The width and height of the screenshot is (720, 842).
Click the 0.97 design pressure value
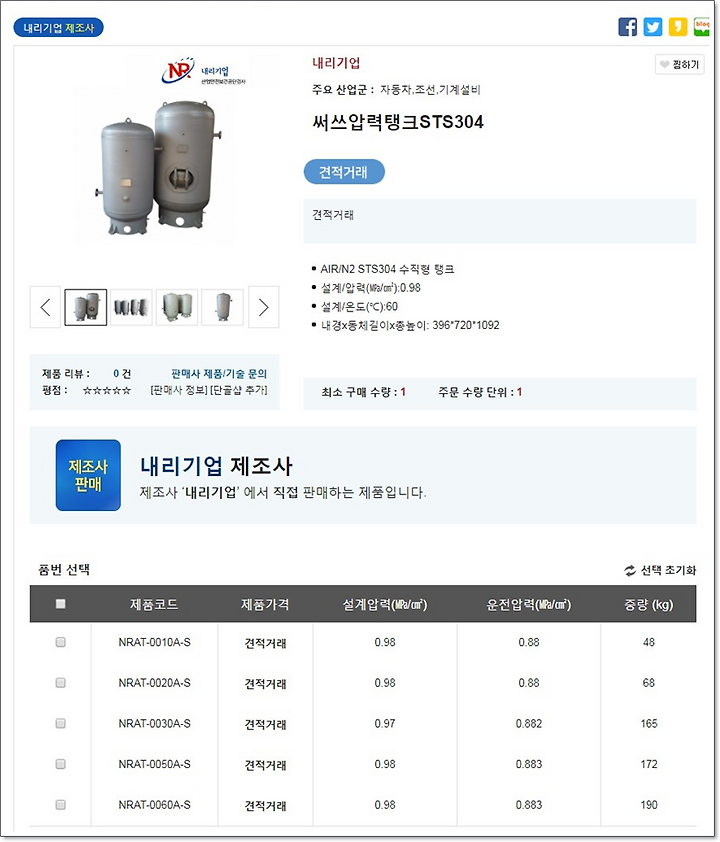[x=385, y=723]
